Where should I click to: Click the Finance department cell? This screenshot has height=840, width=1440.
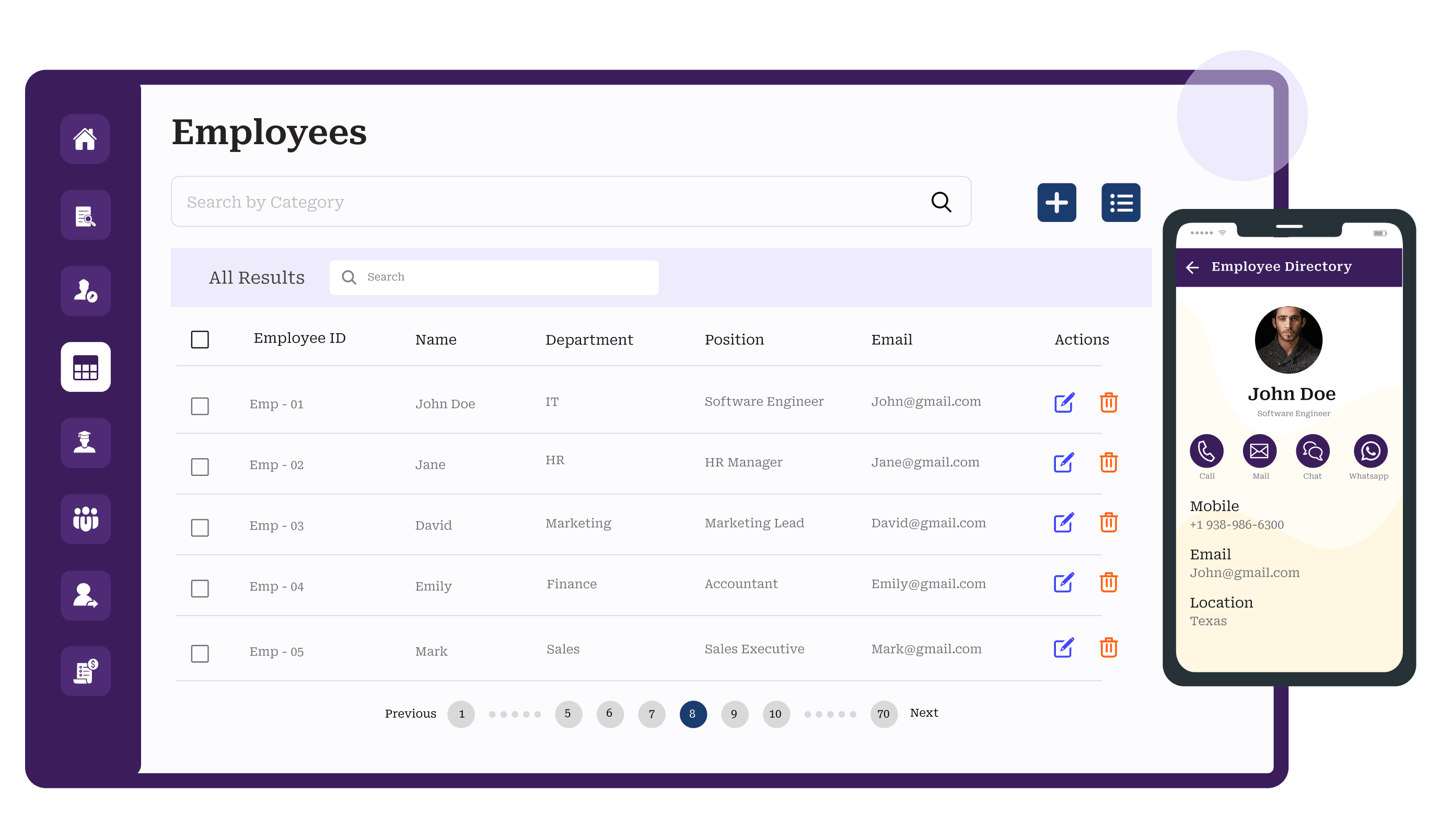(571, 584)
